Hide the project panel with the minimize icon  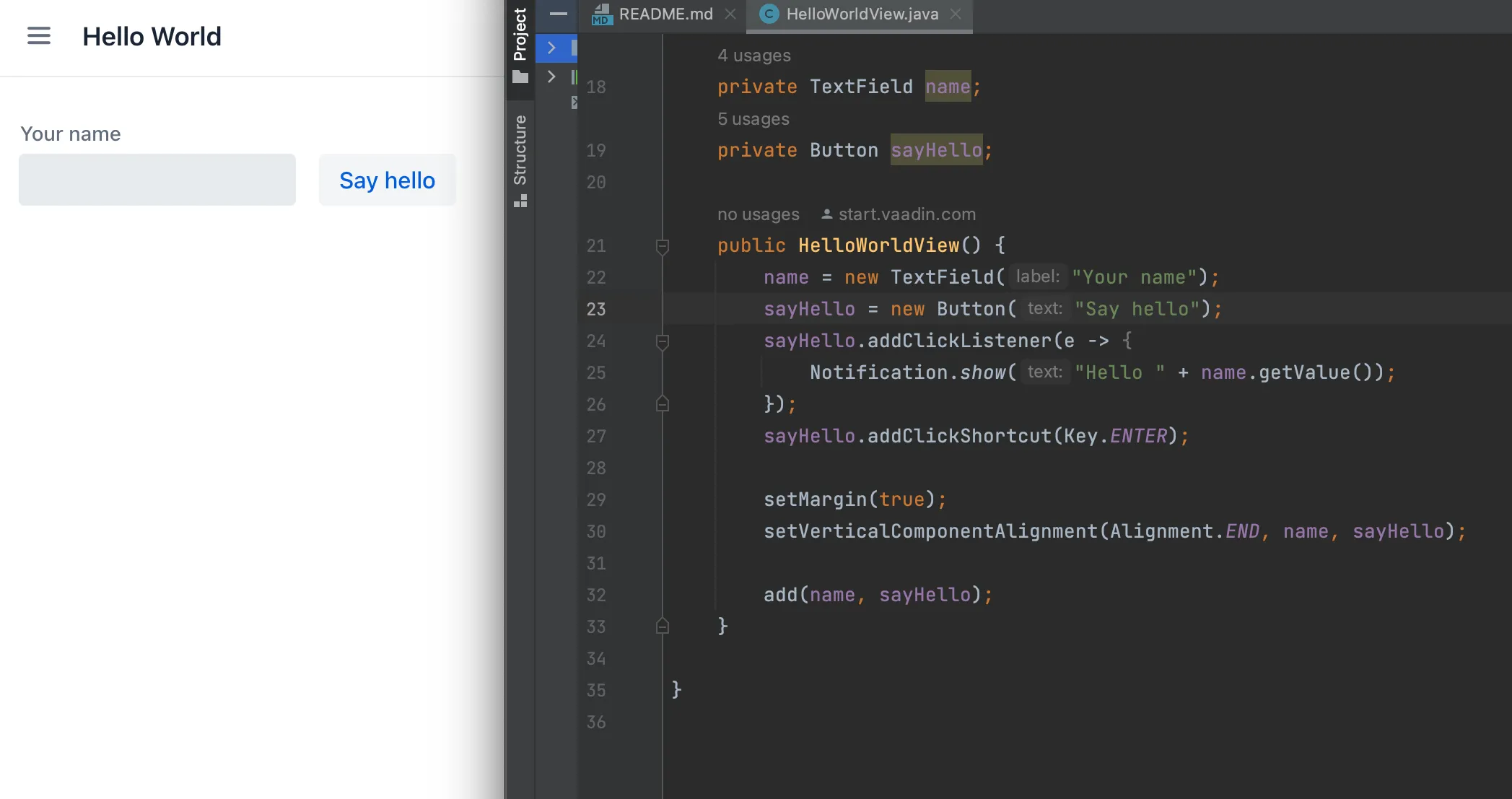(556, 14)
